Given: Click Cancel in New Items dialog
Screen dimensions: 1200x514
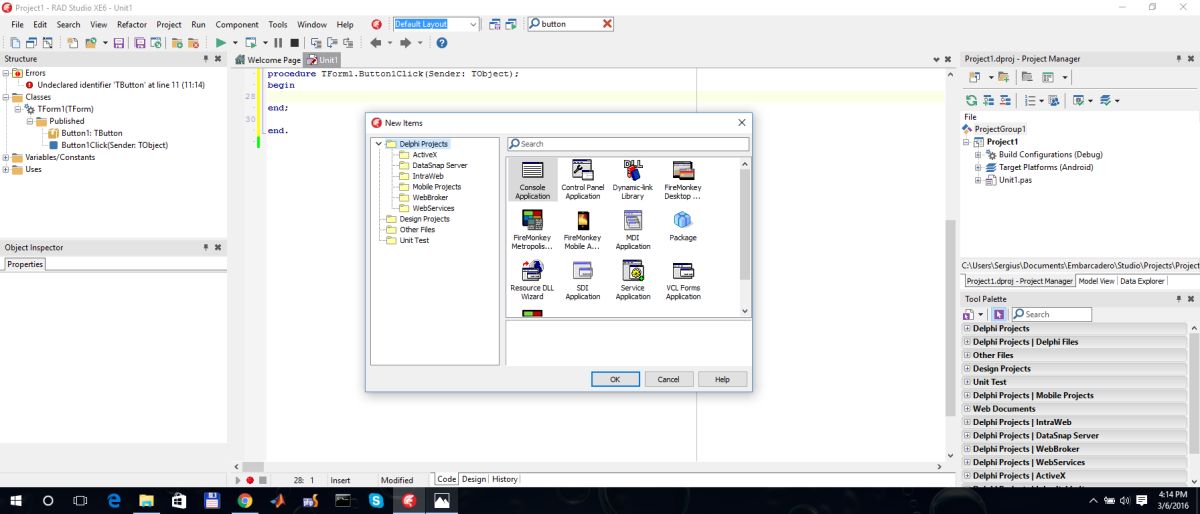Looking at the screenshot, I should 669,379.
